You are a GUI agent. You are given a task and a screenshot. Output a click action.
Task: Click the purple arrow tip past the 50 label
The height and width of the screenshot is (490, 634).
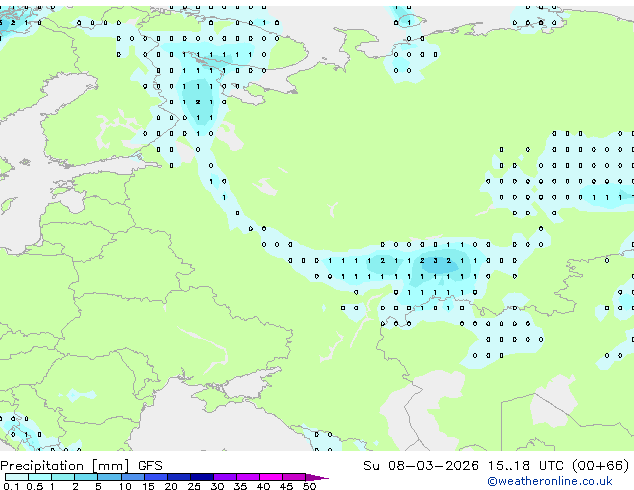pyautogui.click(x=317, y=477)
